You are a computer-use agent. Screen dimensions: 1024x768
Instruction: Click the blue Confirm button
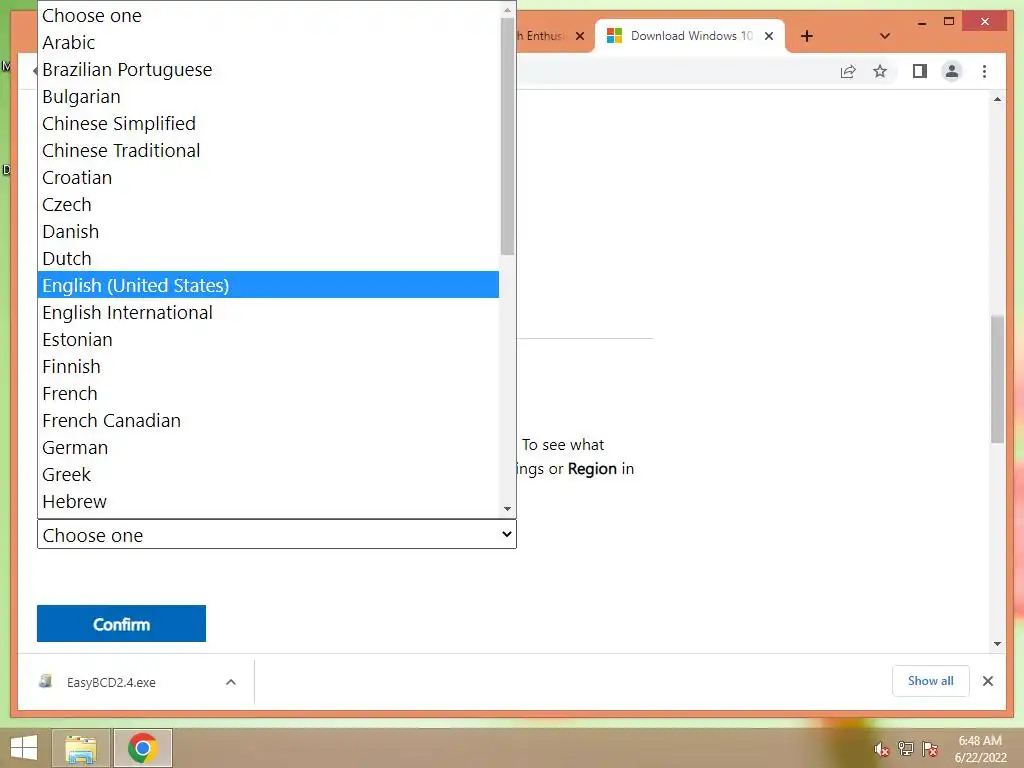pyautogui.click(x=121, y=624)
